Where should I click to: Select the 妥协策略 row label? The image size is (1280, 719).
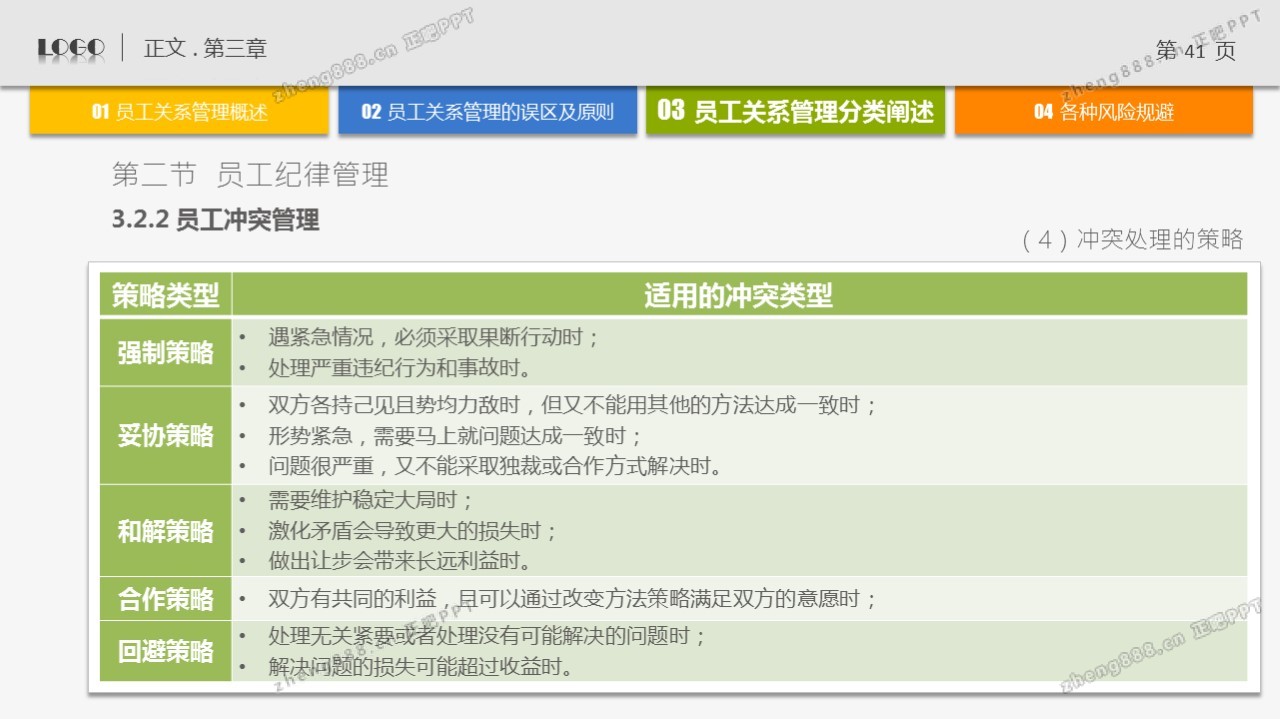point(166,436)
